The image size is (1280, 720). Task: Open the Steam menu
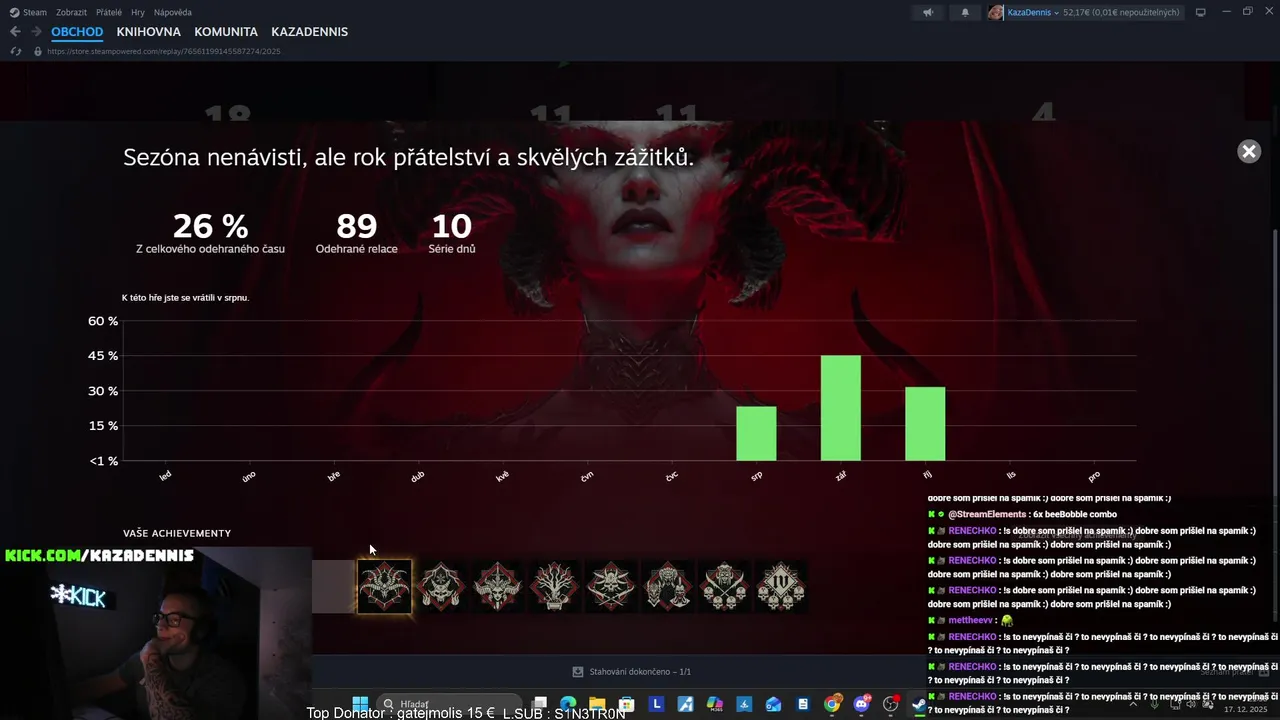(x=28, y=12)
